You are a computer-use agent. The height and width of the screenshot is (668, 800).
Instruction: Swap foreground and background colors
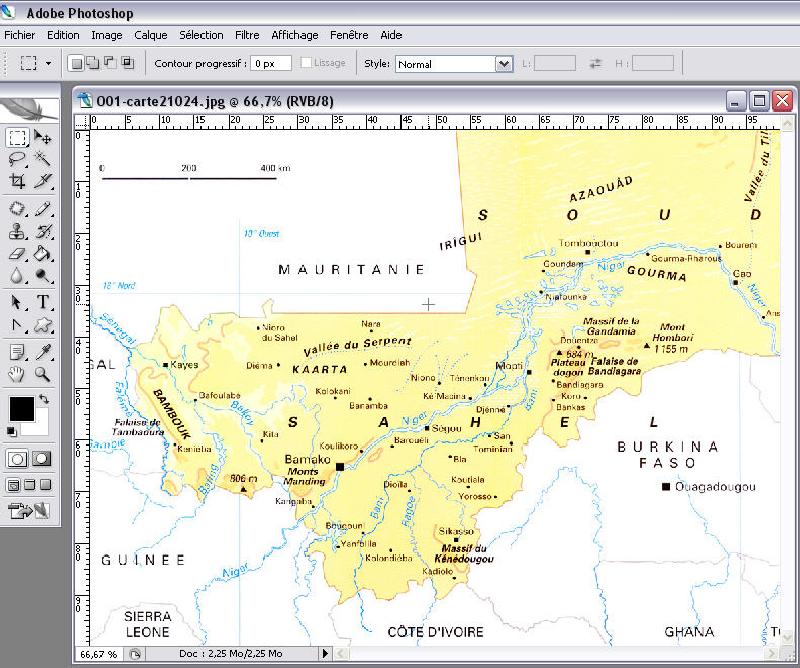(x=45, y=399)
